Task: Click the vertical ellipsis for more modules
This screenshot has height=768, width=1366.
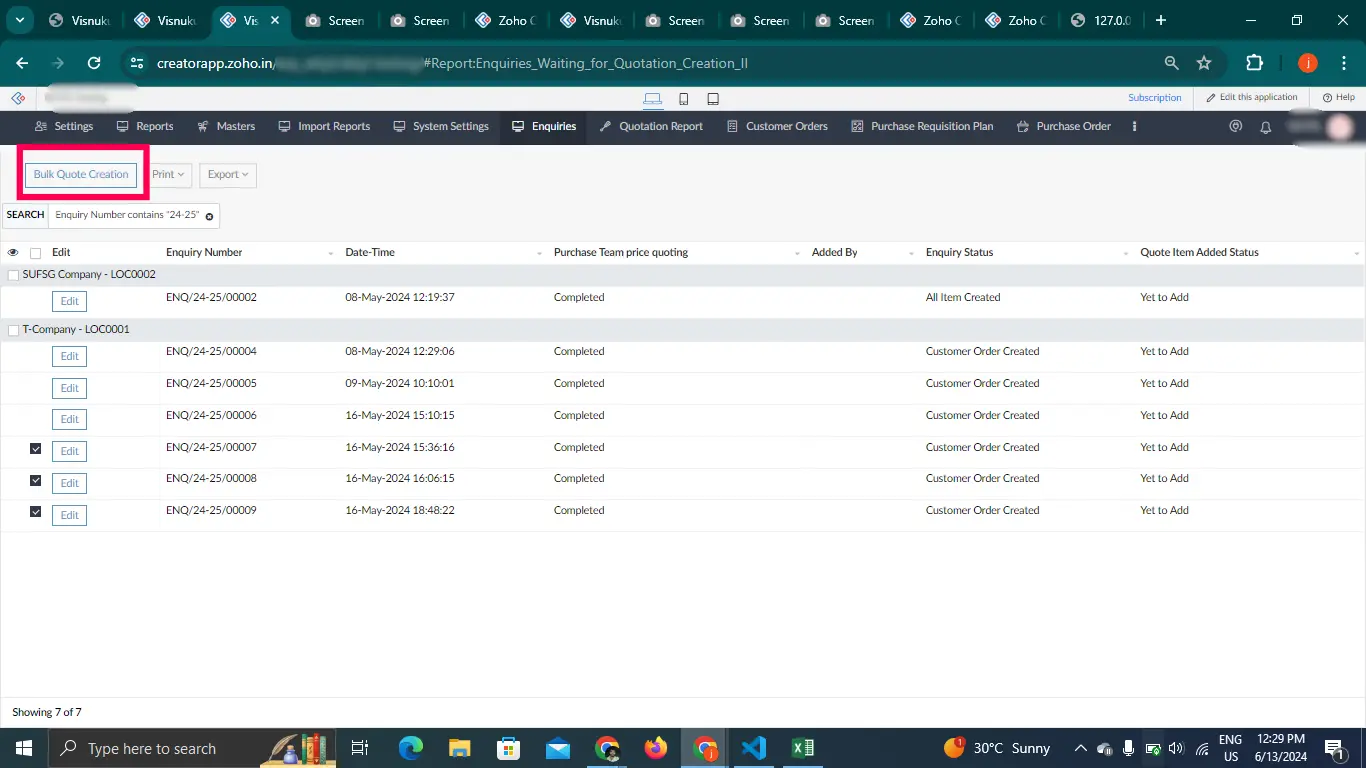Action: (x=1133, y=127)
